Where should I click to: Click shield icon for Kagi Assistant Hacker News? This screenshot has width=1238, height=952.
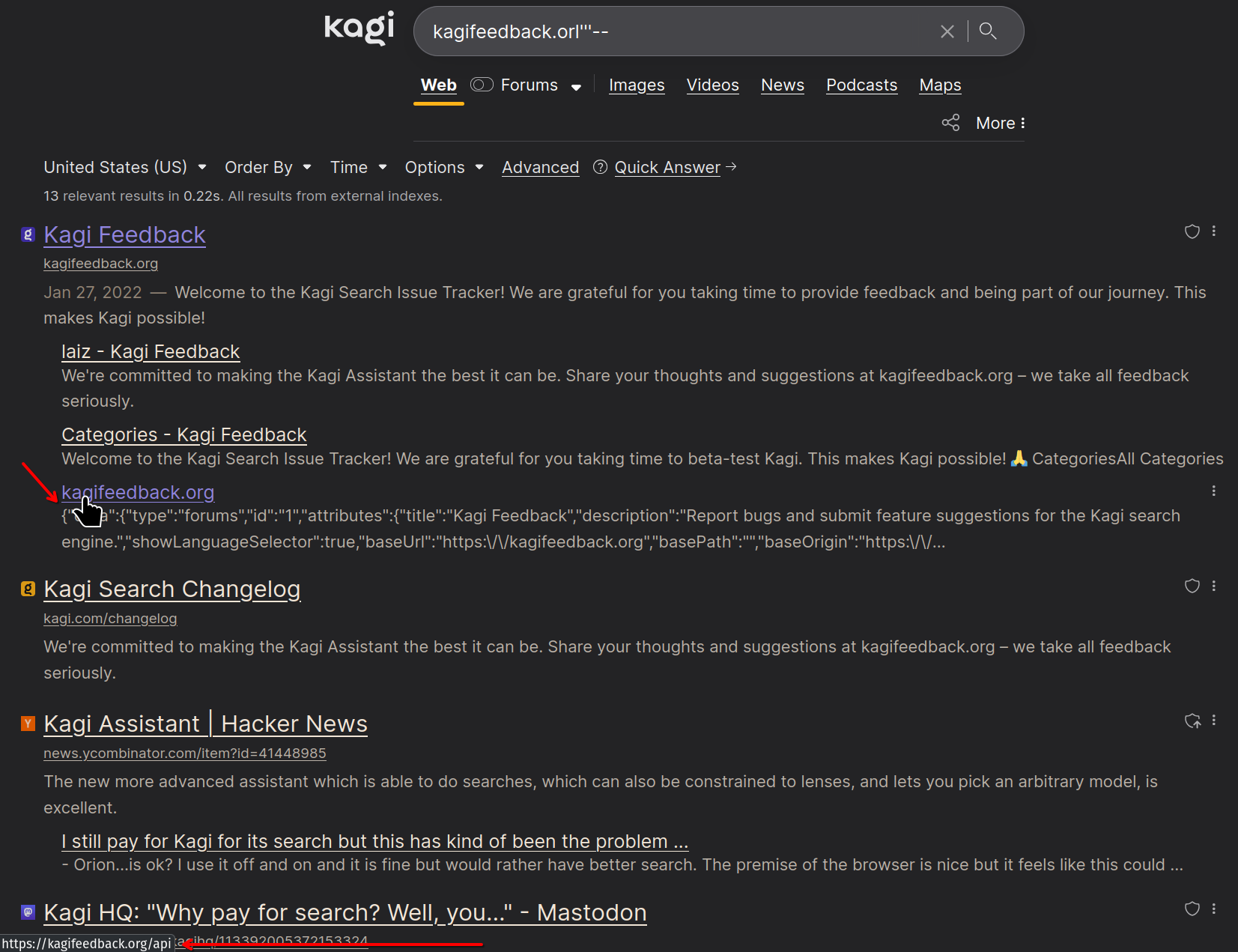click(1192, 721)
